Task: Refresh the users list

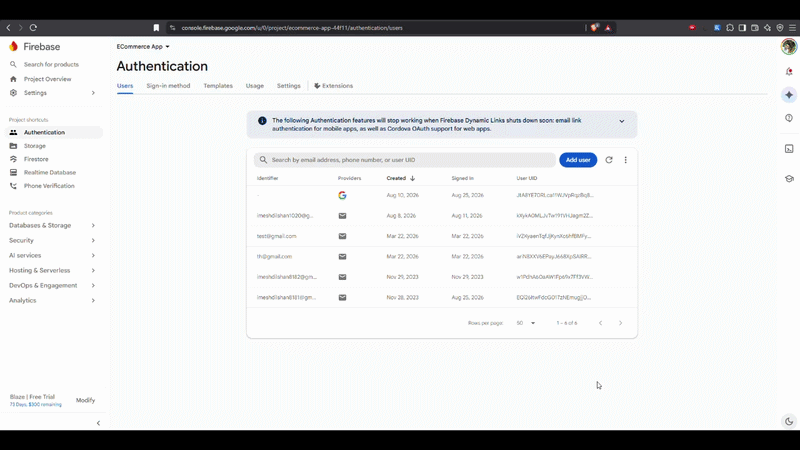Action: [x=609, y=160]
